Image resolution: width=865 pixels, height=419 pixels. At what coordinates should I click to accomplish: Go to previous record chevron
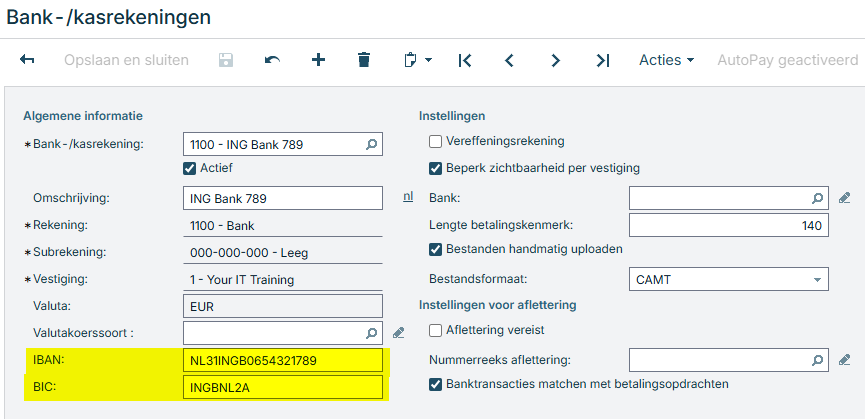[x=509, y=60]
